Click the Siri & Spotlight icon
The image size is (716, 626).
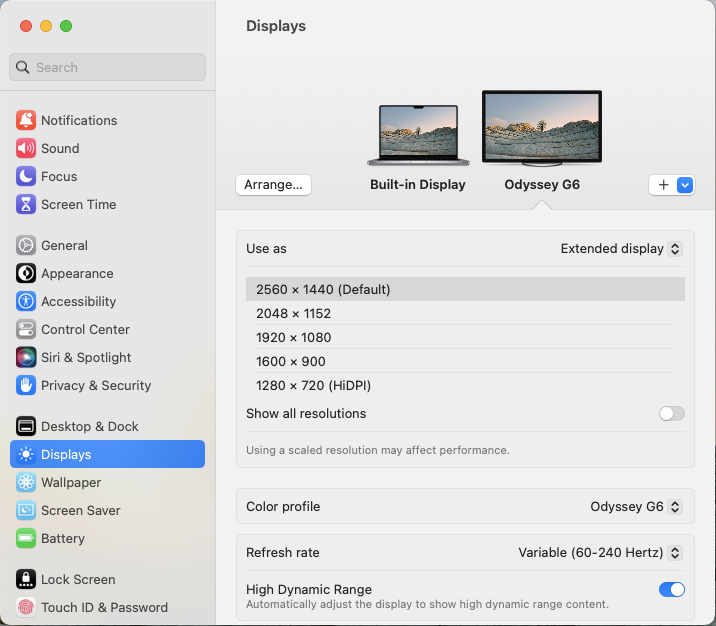[26, 357]
